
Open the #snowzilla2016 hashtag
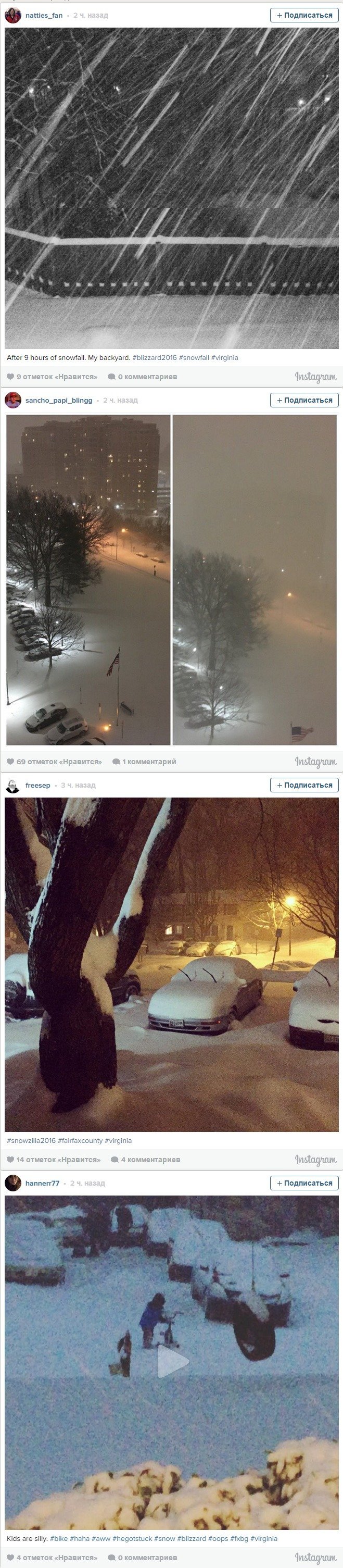[x=31, y=1141]
